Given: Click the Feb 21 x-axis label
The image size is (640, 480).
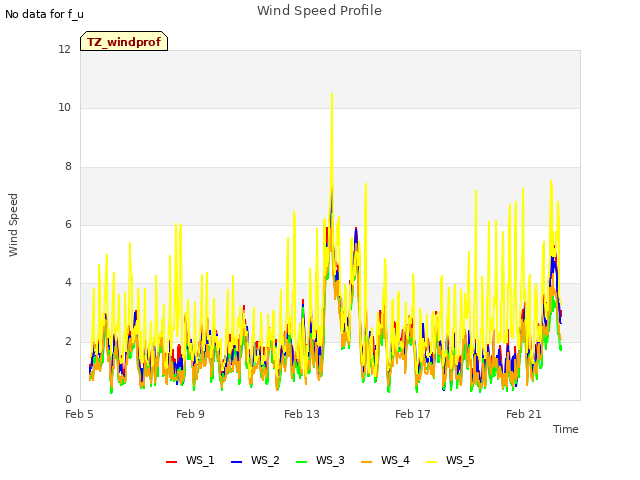Looking at the screenshot, I should pyautogui.click(x=524, y=414).
